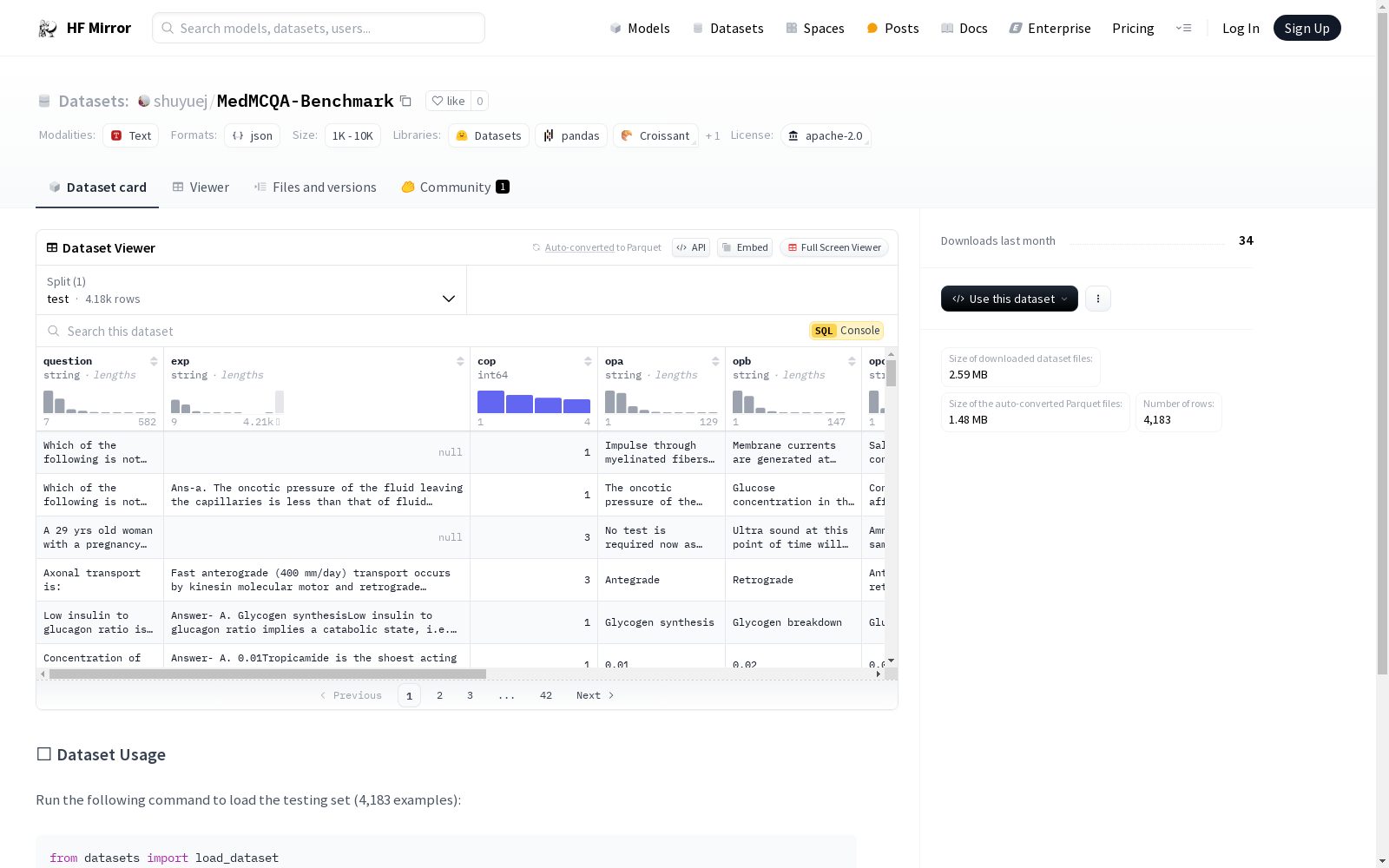Click the "Retrograde" opb cell
1389x868 pixels.
(793, 581)
